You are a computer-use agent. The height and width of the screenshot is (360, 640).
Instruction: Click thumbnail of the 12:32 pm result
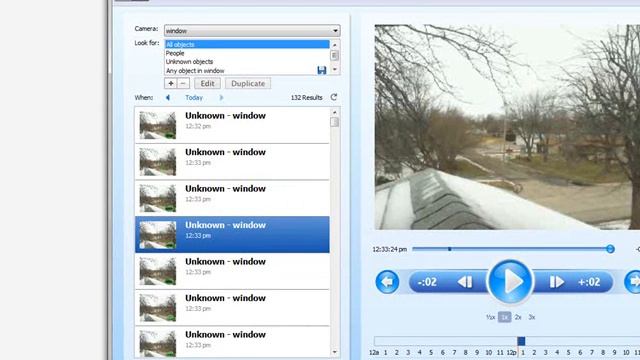coord(158,125)
